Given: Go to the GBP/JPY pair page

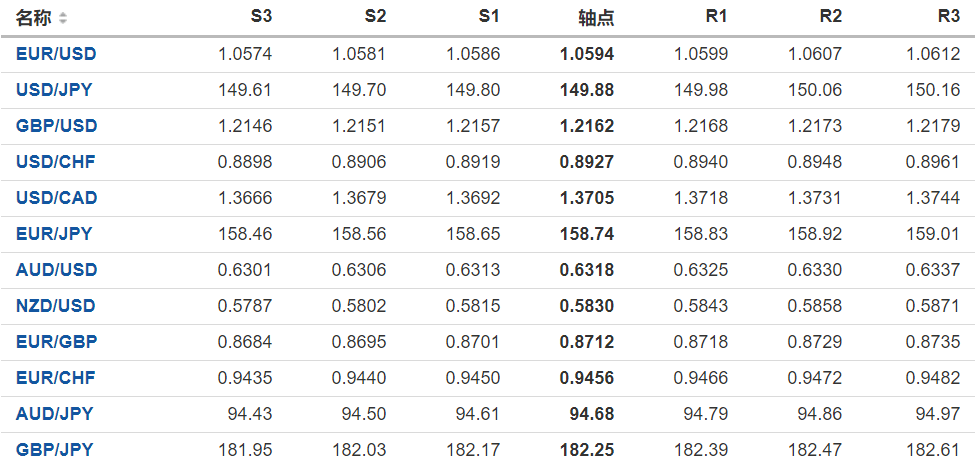Looking at the screenshot, I should point(54,450).
